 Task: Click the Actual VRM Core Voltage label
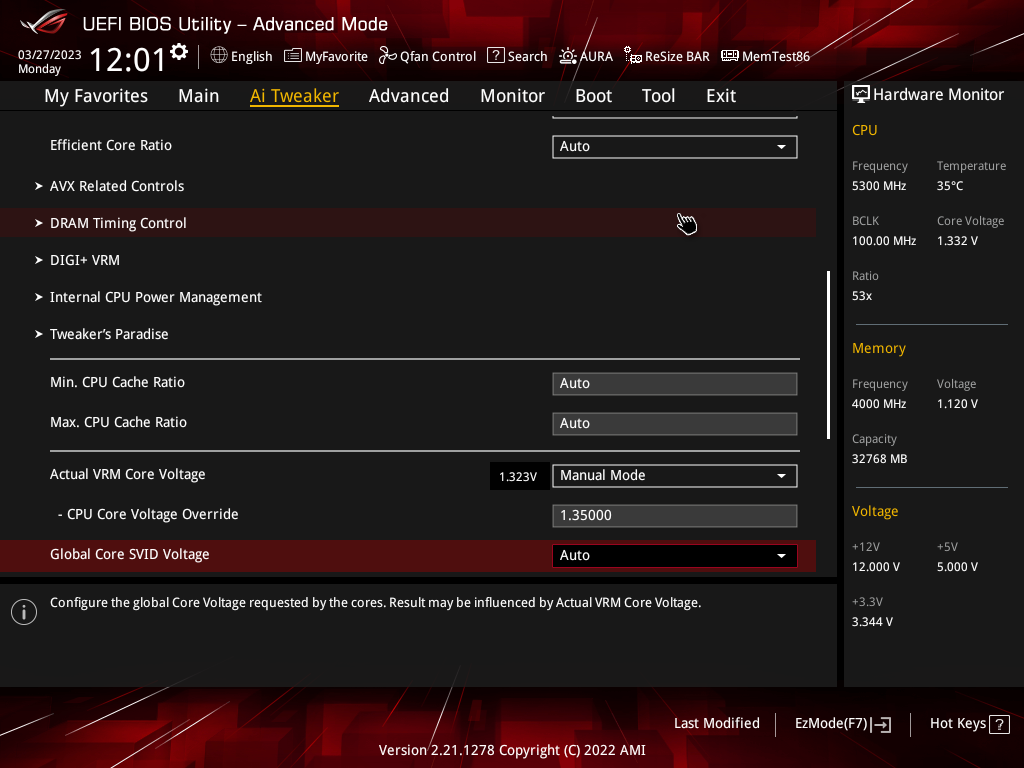click(x=127, y=475)
